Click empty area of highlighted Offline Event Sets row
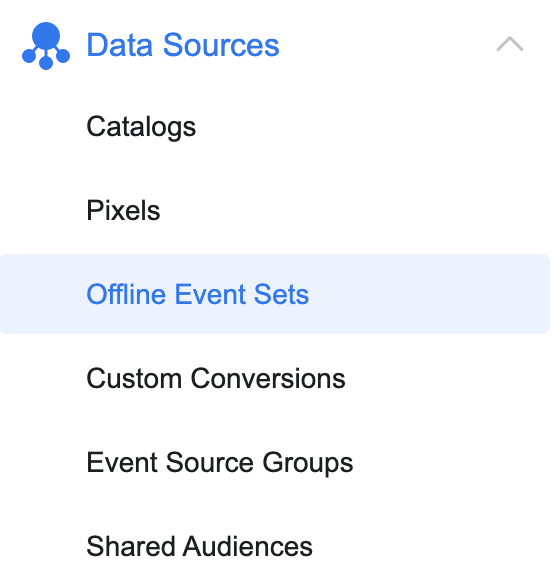This screenshot has width=554, height=584. (428, 294)
